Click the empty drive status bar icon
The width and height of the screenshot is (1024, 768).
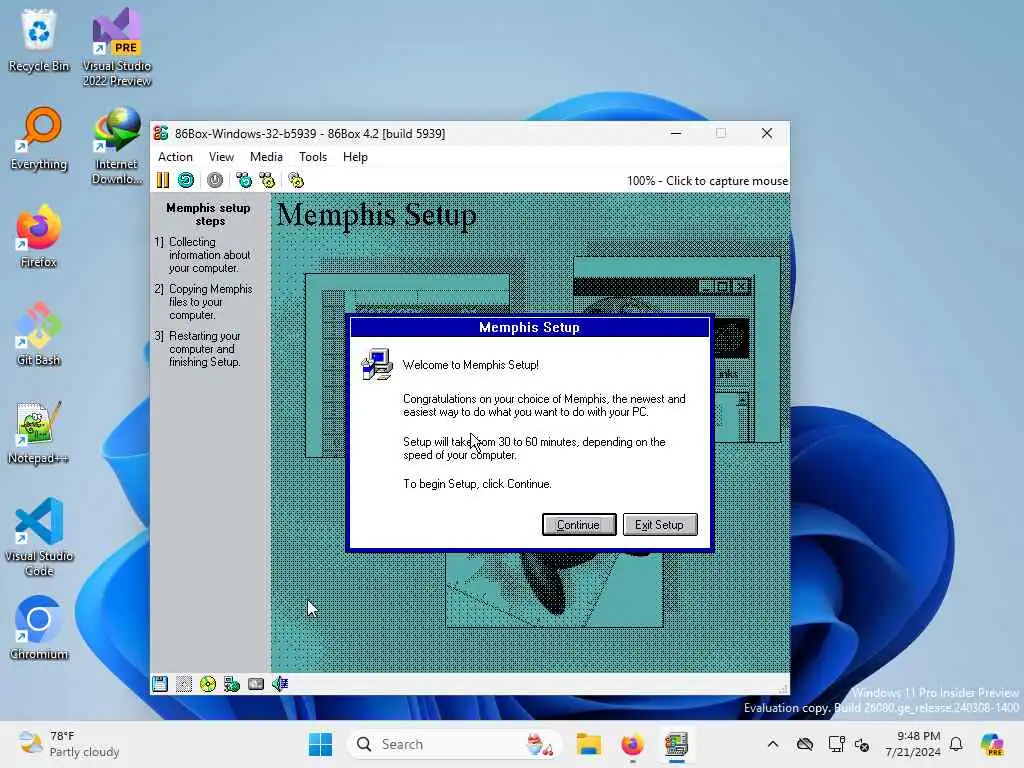pos(184,684)
